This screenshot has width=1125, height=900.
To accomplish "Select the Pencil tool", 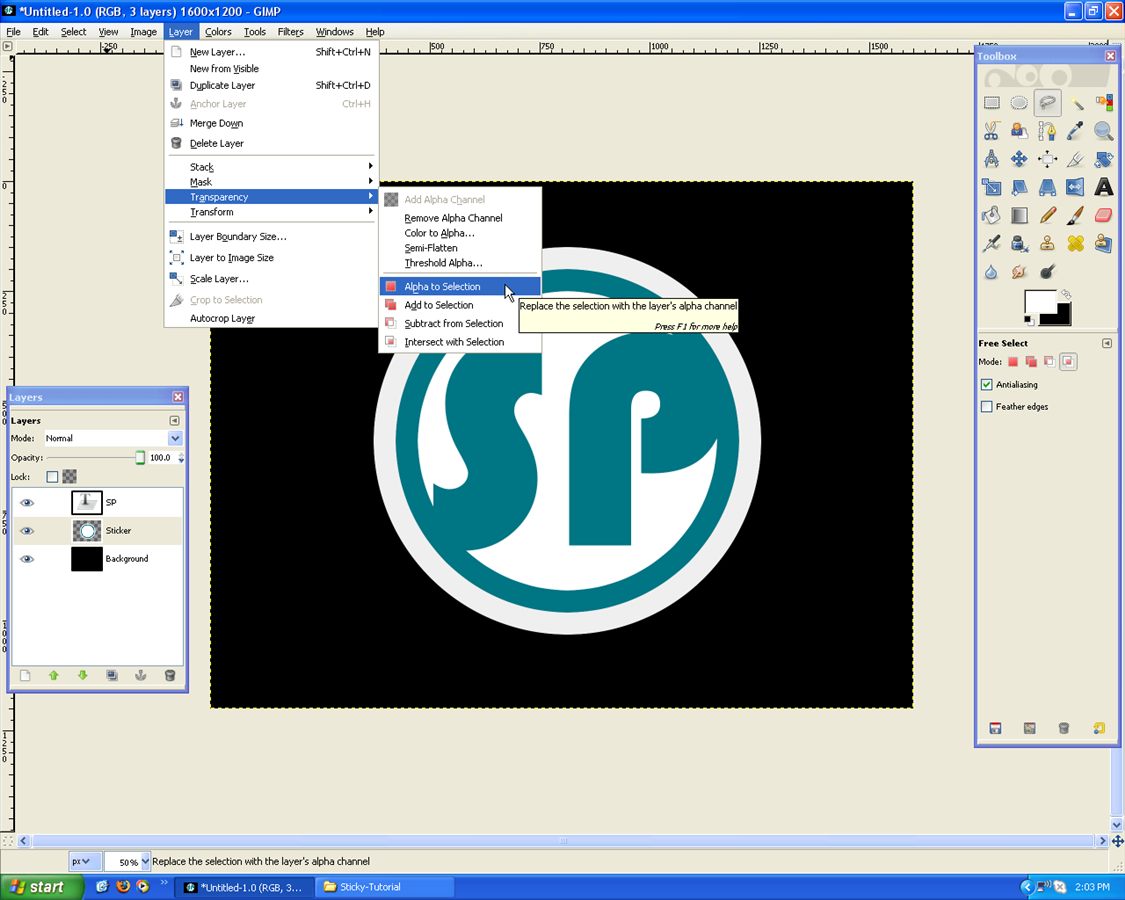I will point(1048,215).
